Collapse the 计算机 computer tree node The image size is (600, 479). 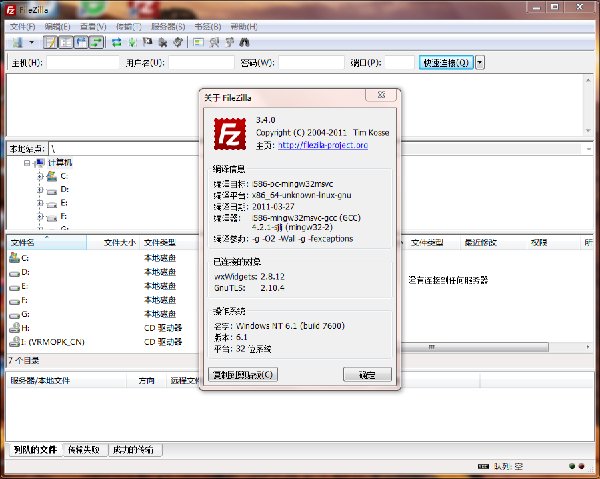point(27,163)
